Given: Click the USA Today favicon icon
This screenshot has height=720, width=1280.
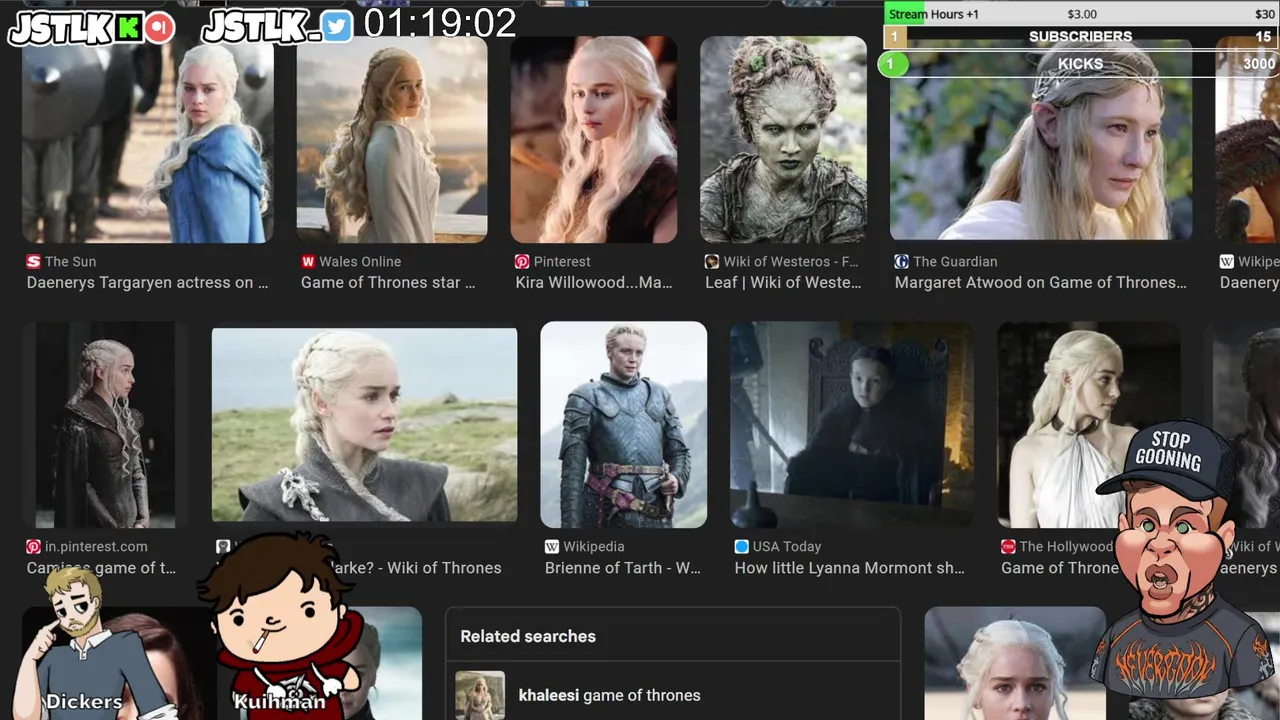Looking at the screenshot, I should tap(742, 547).
